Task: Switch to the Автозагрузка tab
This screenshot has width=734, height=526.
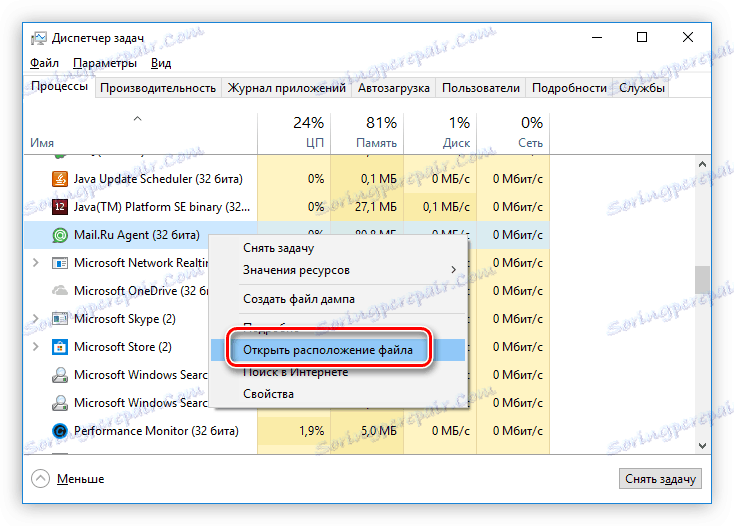Action: [394, 88]
